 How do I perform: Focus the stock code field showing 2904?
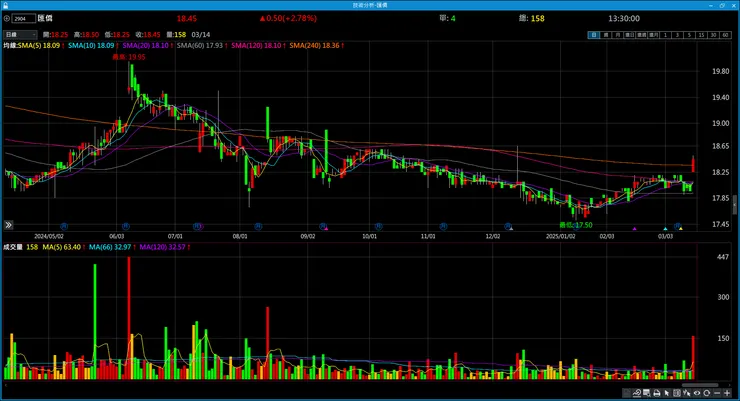point(24,18)
